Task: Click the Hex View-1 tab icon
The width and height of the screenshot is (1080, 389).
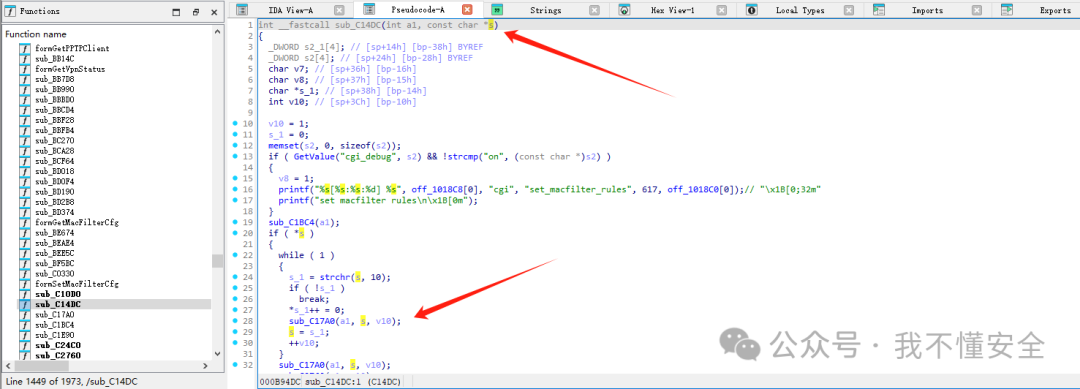Action: pos(624,10)
